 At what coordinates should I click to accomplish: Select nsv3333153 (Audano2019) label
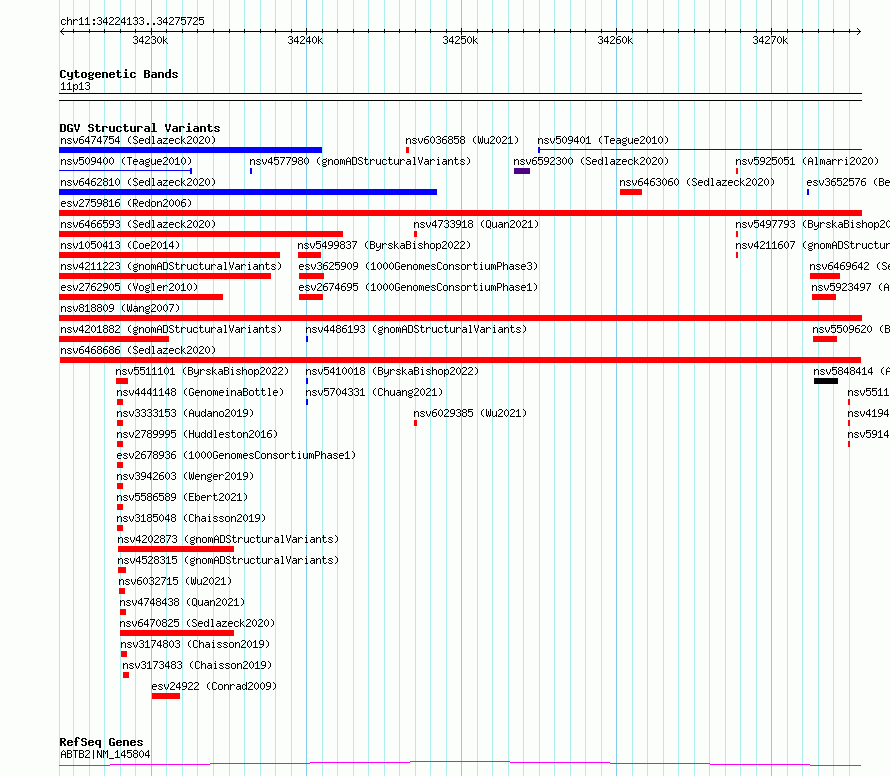185,413
